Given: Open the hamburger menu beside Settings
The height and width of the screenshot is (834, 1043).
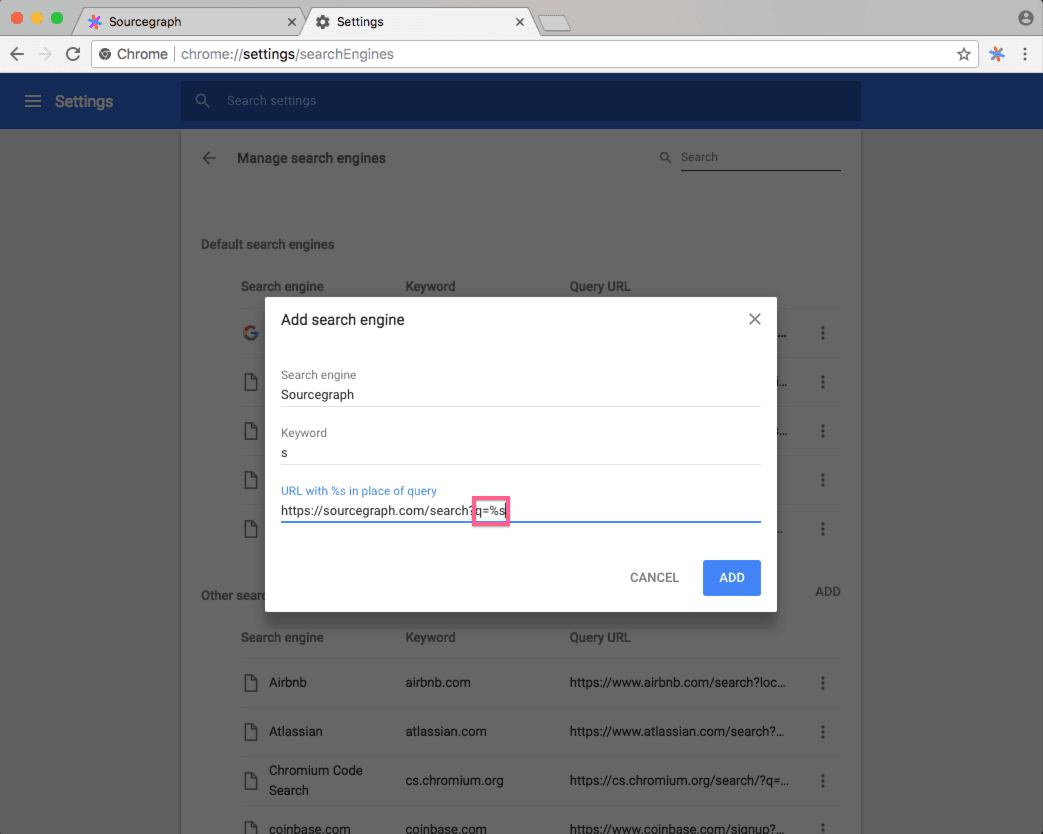Looking at the screenshot, I should [x=33, y=101].
